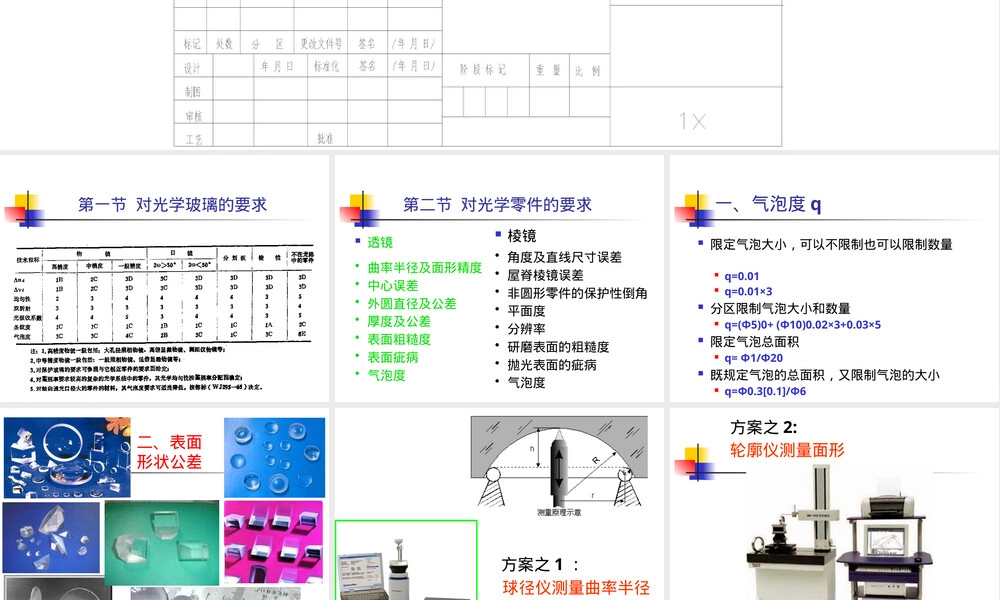Click the green-bordered spherometer equipment photo
This screenshot has height=600, width=1000.
point(406,560)
